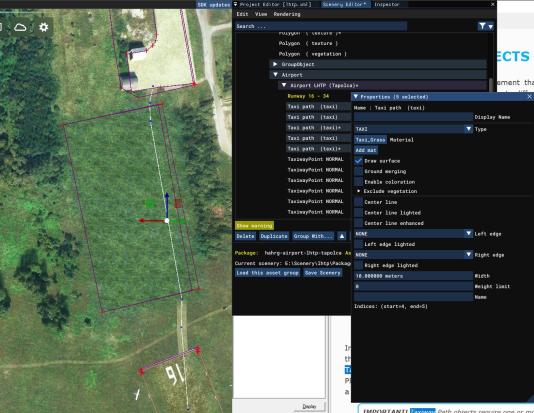This screenshot has height=413, width=534.
Task: Close the Properties panel
Action: click(530, 97)
